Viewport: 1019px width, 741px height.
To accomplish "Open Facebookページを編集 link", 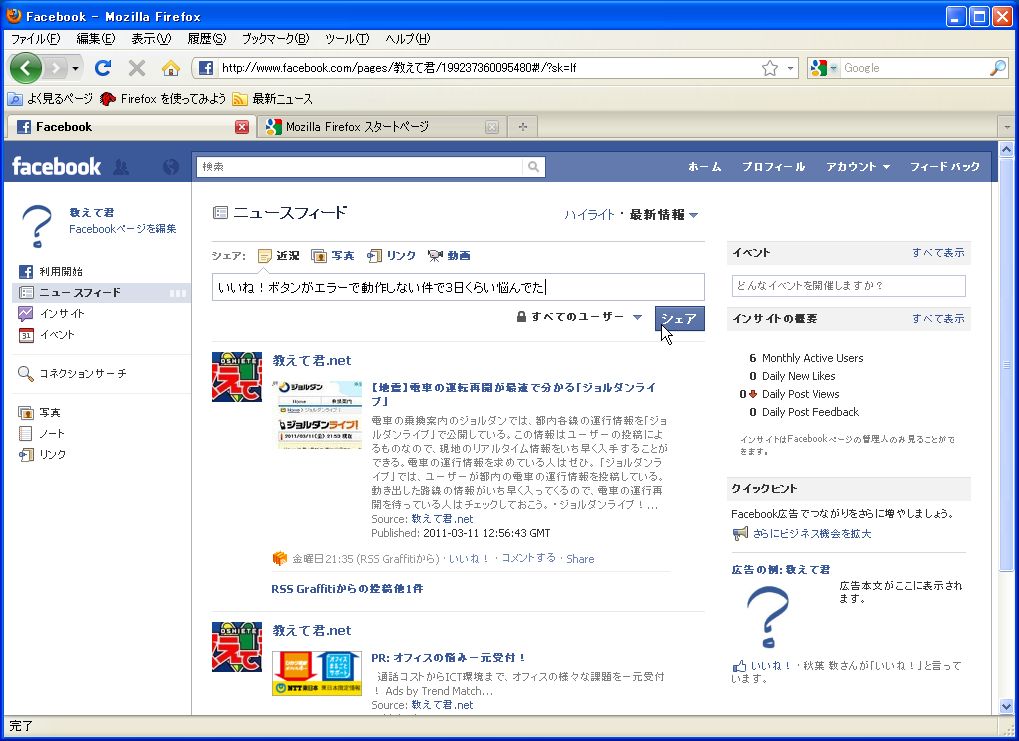I will [x=123, y=229].
